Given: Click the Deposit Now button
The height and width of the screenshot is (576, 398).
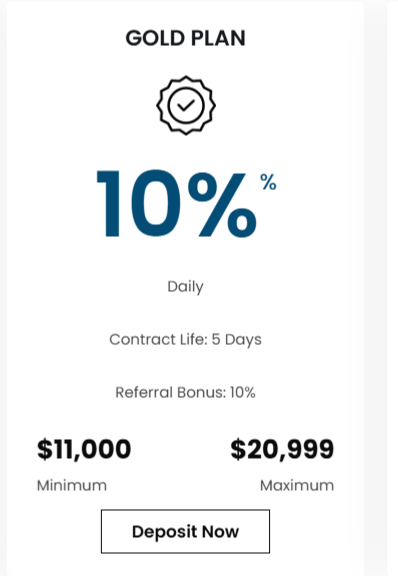Looking at the screenshot, I should coord(186,531).
